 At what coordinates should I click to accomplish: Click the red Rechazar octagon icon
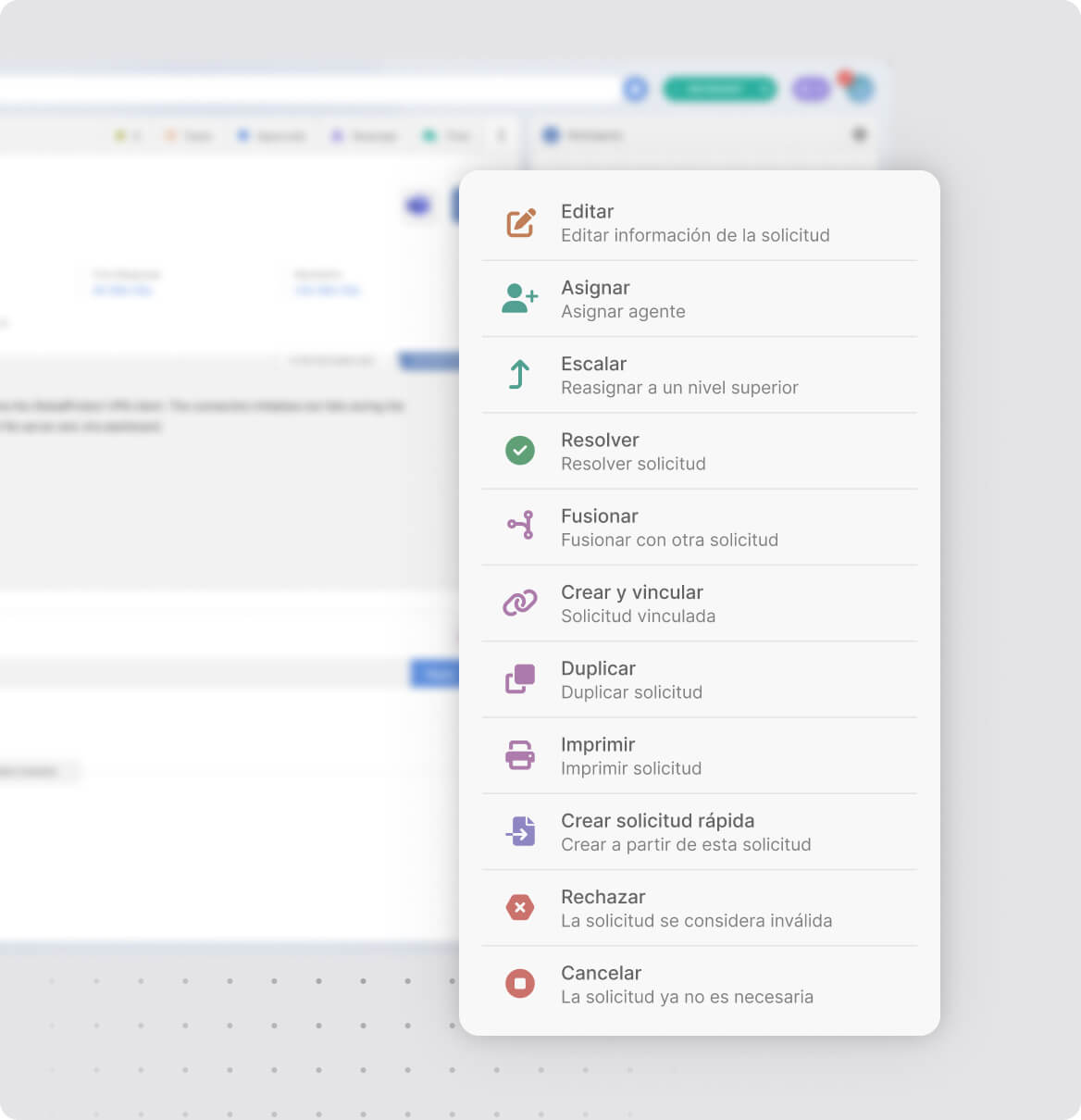tap(519, 907)
